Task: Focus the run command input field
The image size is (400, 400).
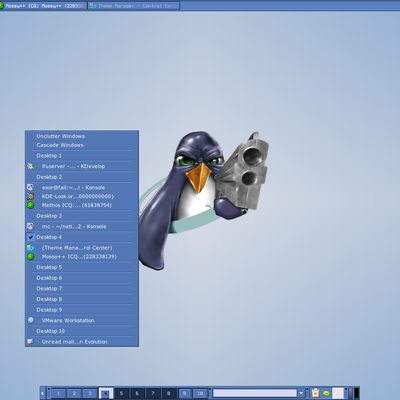Action: coord(255,393)
